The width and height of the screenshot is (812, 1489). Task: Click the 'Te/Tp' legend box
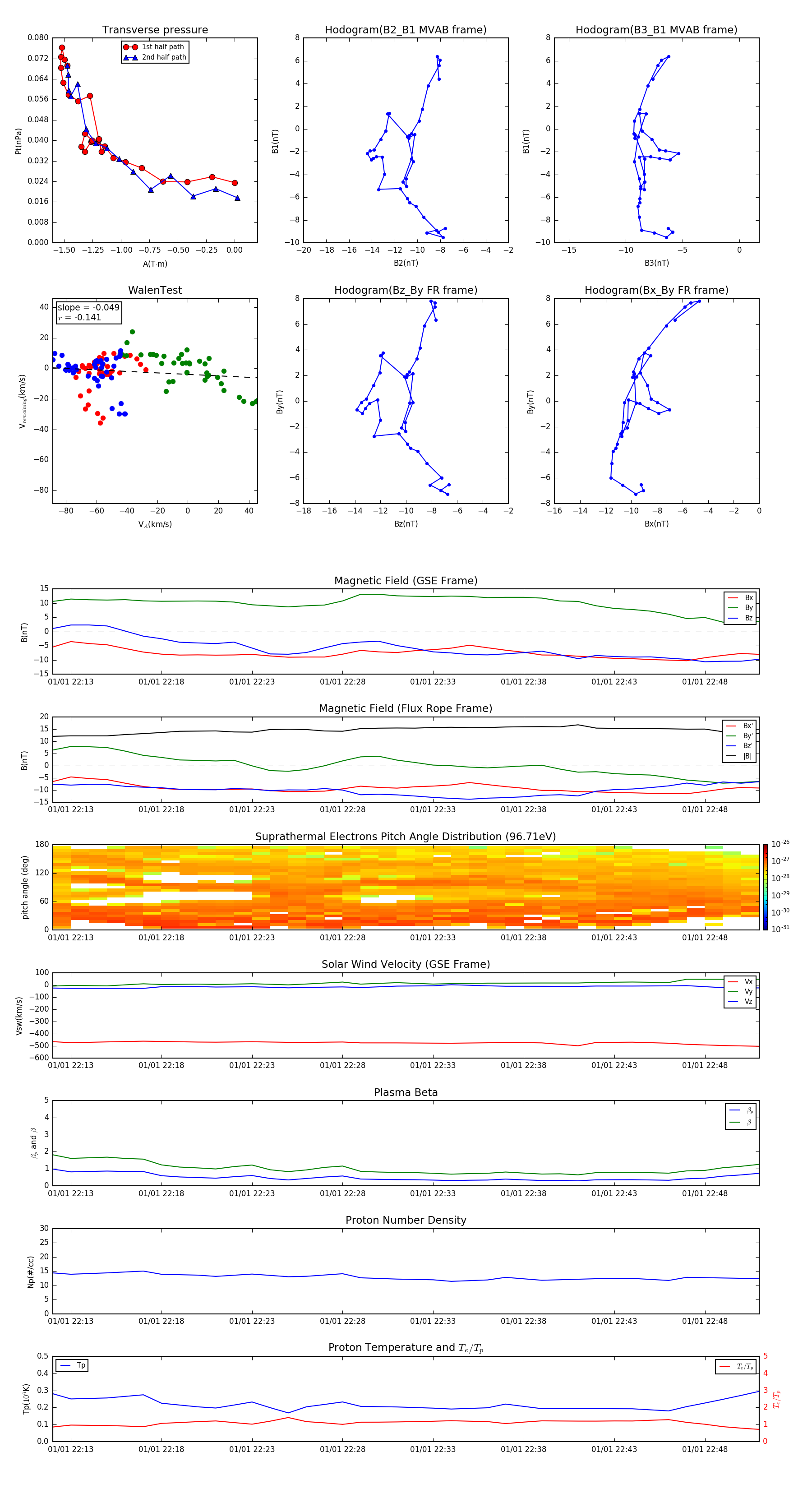pyautogui.click(x=736, y=1366)
